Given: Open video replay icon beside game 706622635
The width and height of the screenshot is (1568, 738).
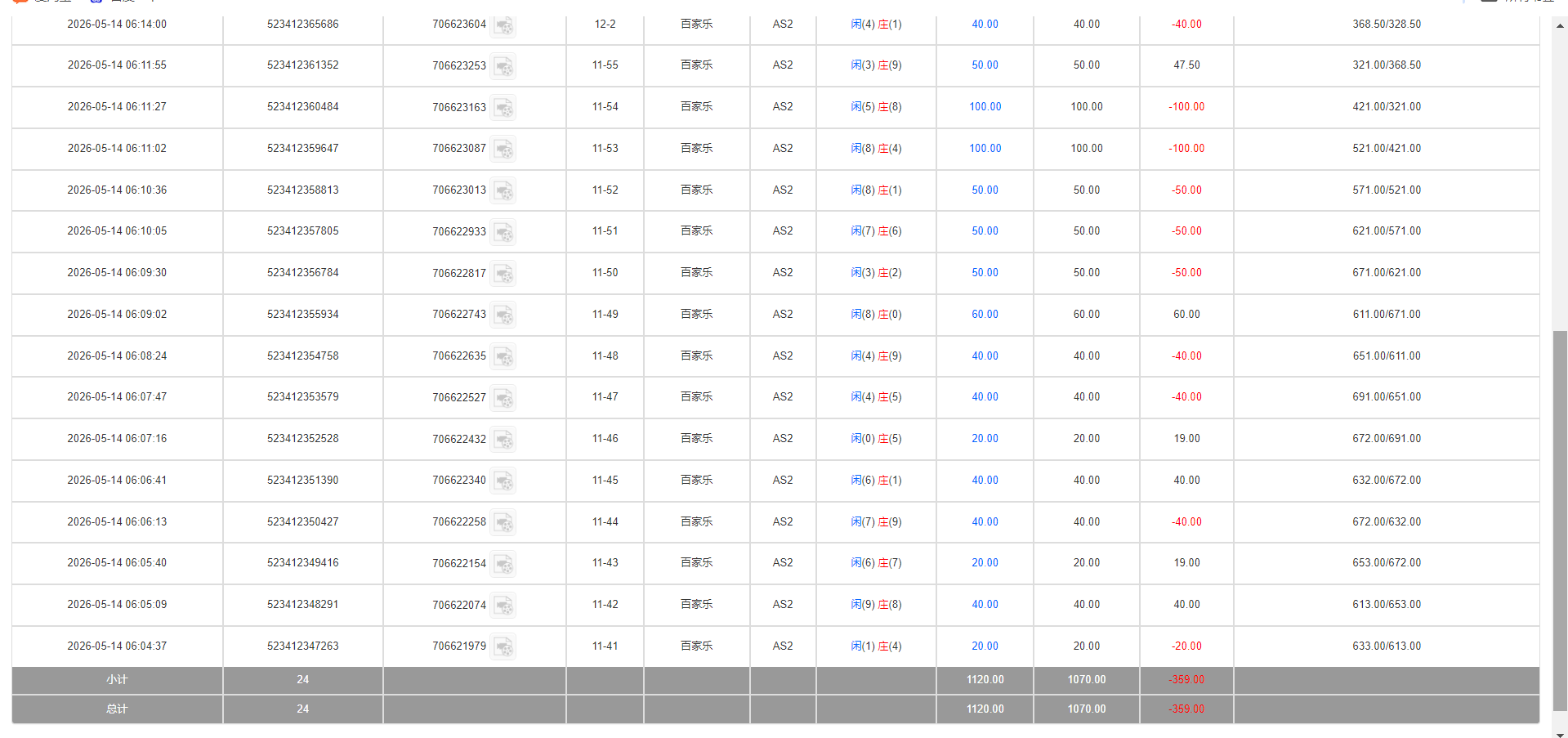Looking at the screenshot, I should tap(503, 356).
